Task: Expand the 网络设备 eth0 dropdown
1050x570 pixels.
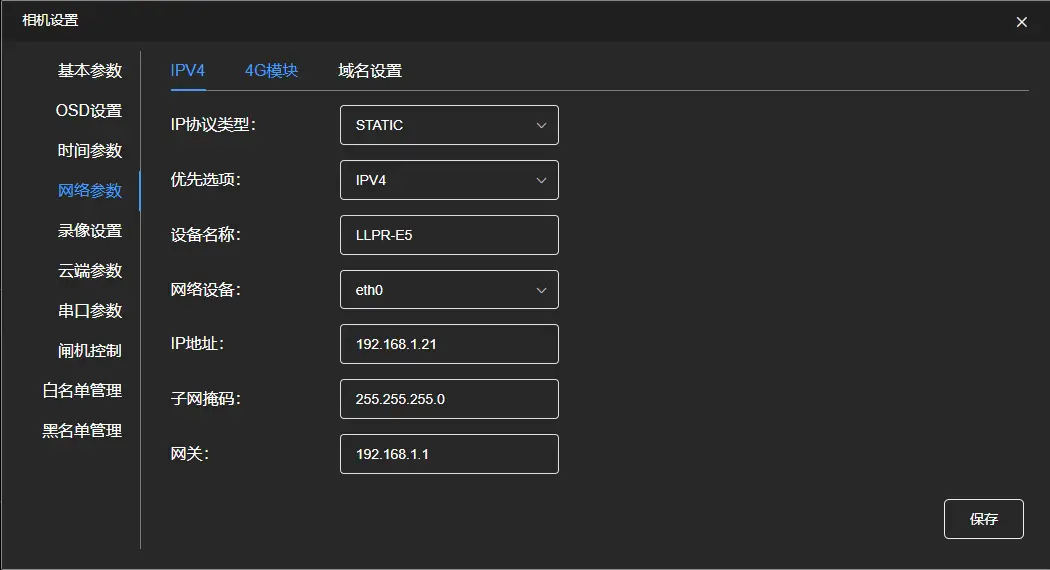Action: [x=449, y=290]
